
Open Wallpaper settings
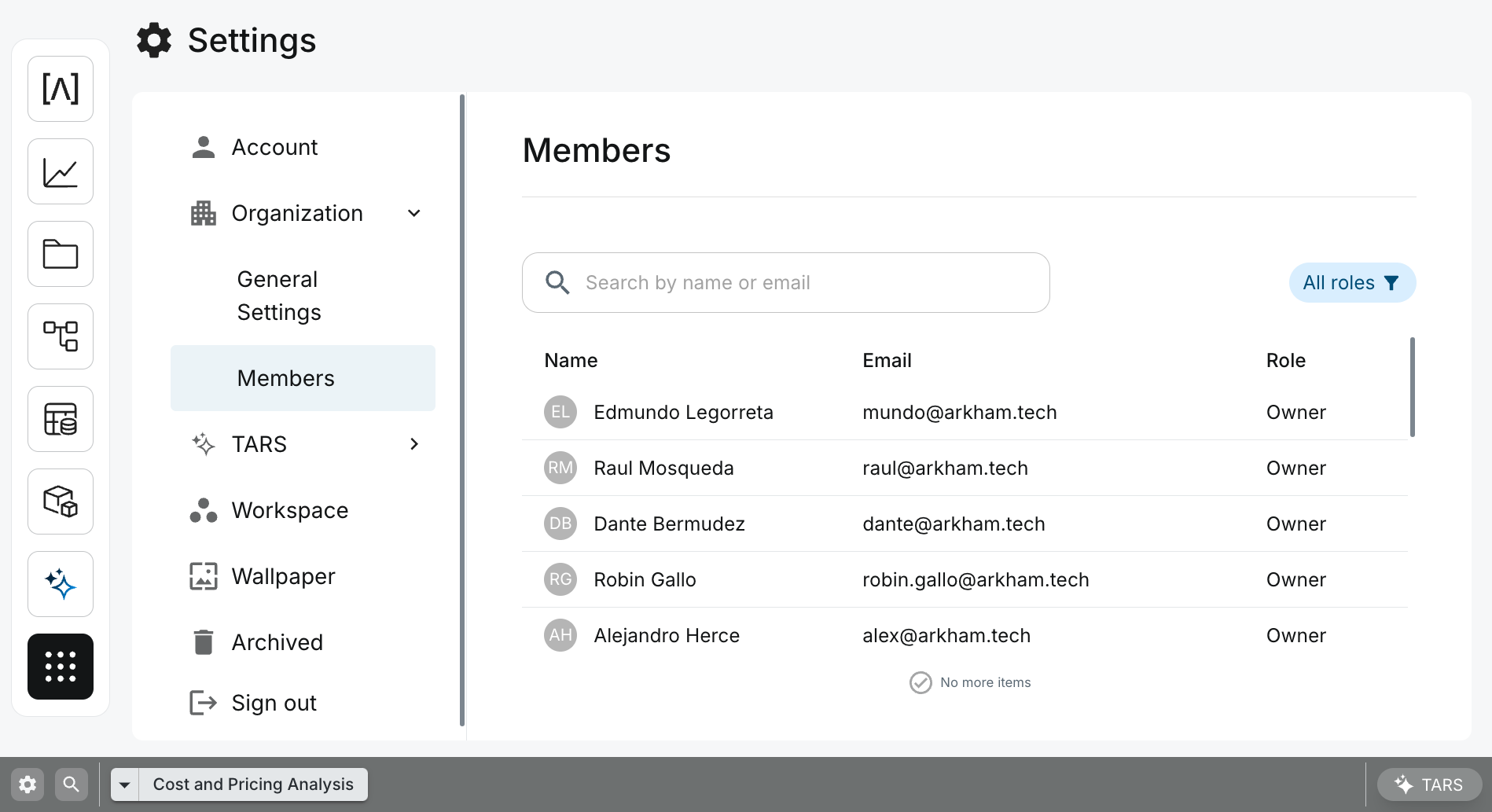303,576
